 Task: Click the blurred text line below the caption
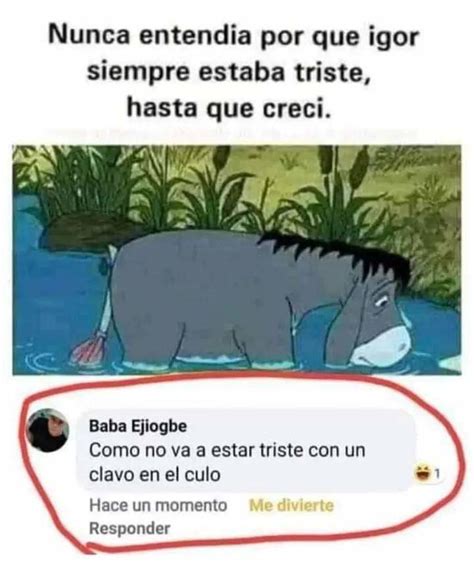[x=232, y=133]
